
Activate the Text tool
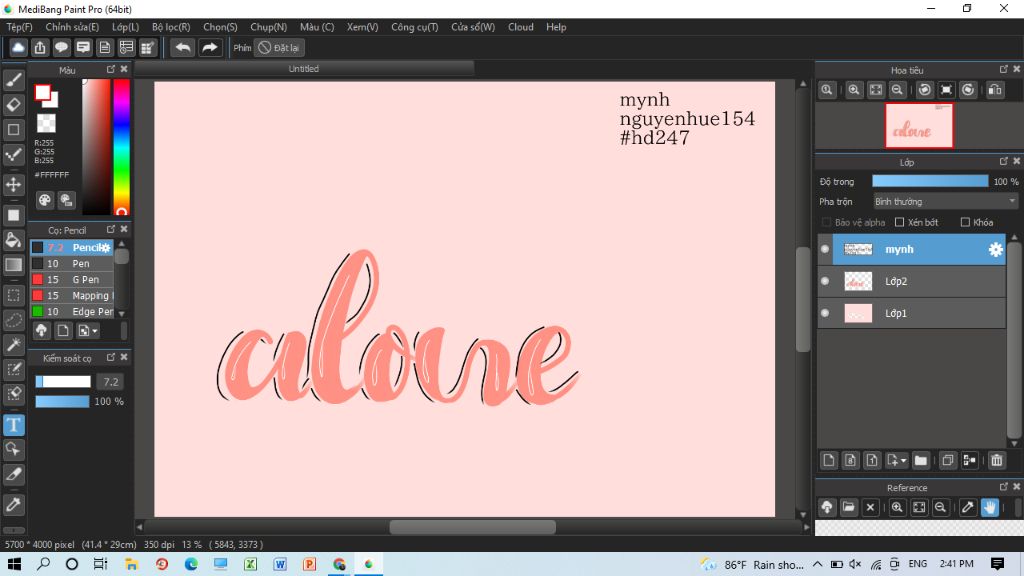14,425
